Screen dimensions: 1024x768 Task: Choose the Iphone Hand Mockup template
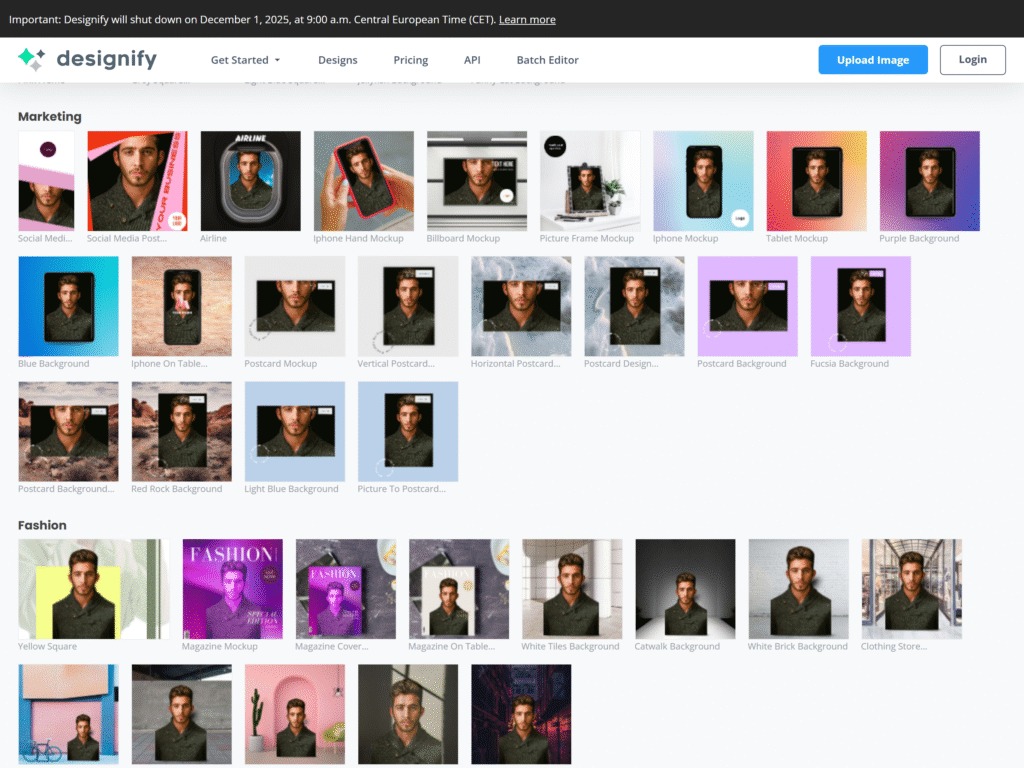pos(364,180)
